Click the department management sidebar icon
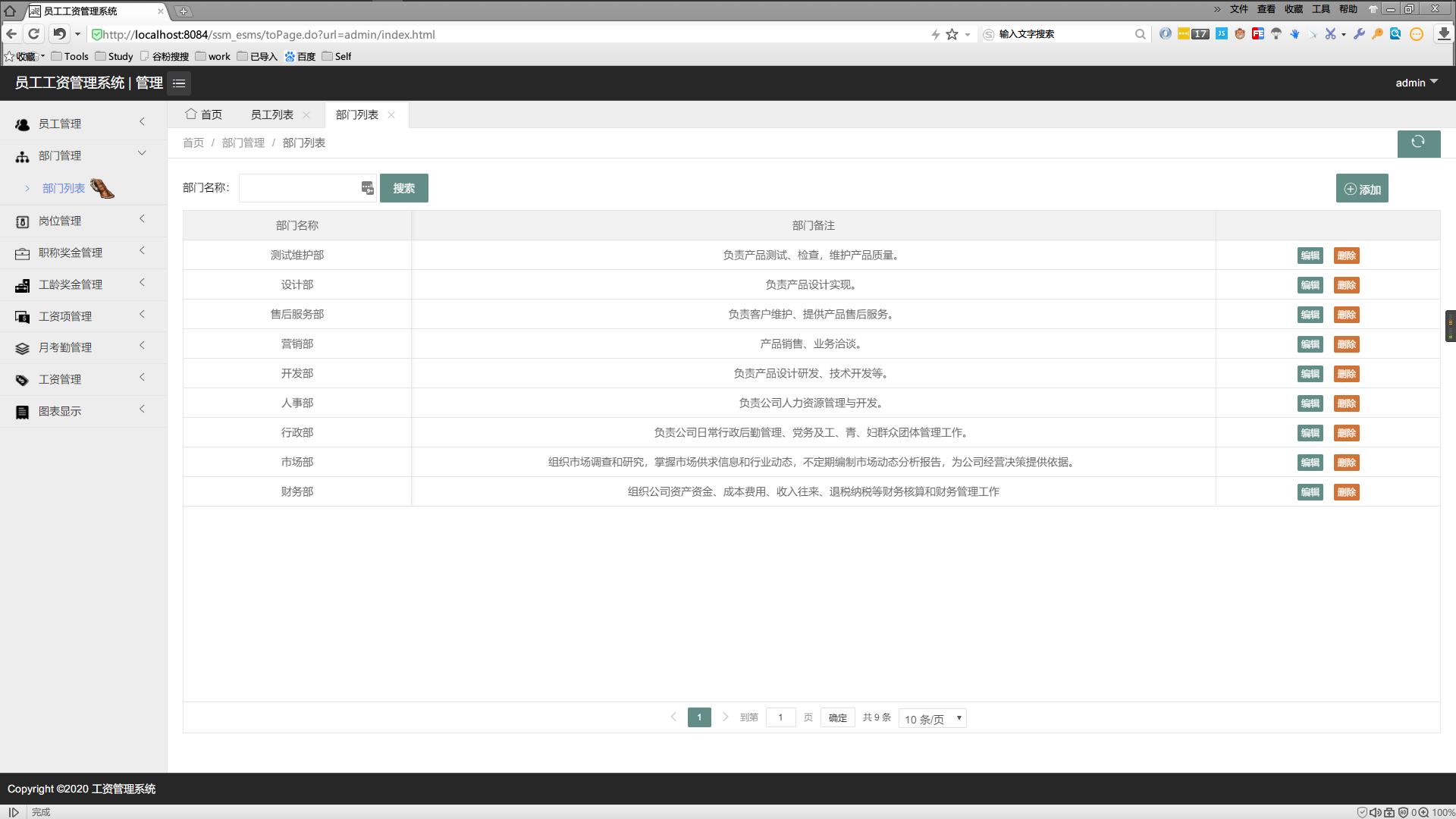This screenshot has height=819, width=1456. [x=22, y=155]
